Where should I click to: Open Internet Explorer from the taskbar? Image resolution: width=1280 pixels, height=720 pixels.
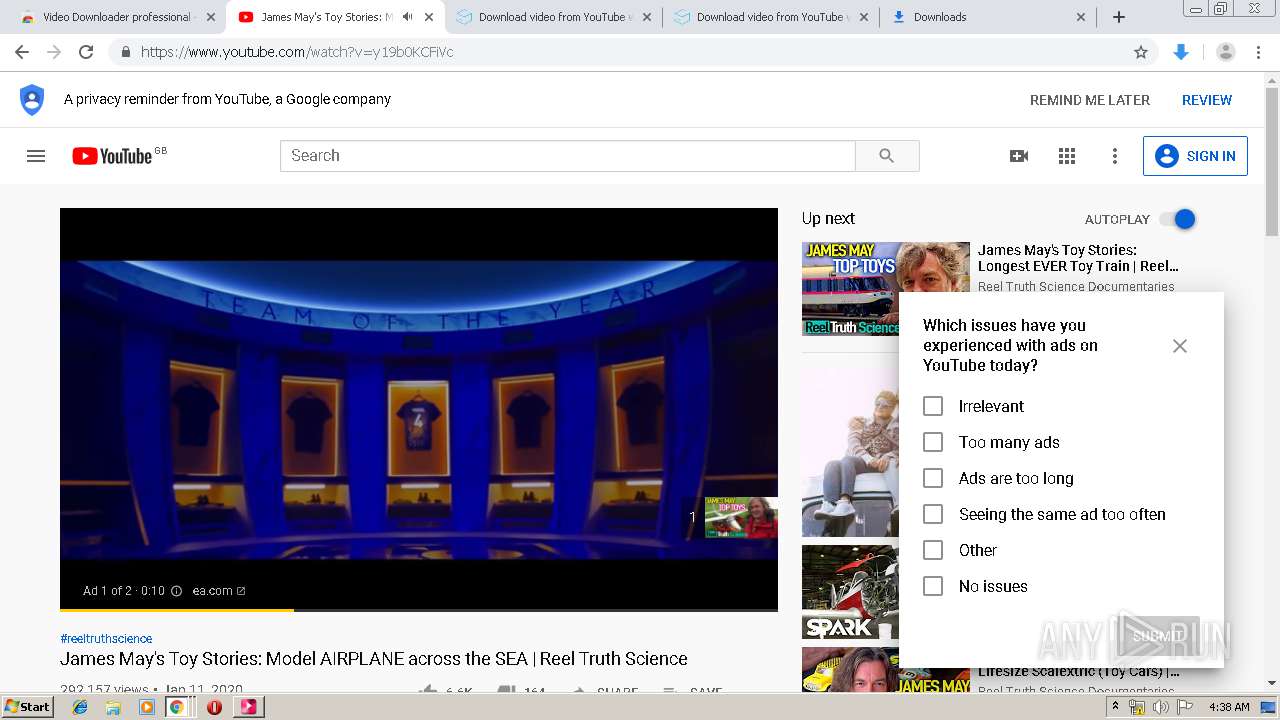[x=80, y=707]
